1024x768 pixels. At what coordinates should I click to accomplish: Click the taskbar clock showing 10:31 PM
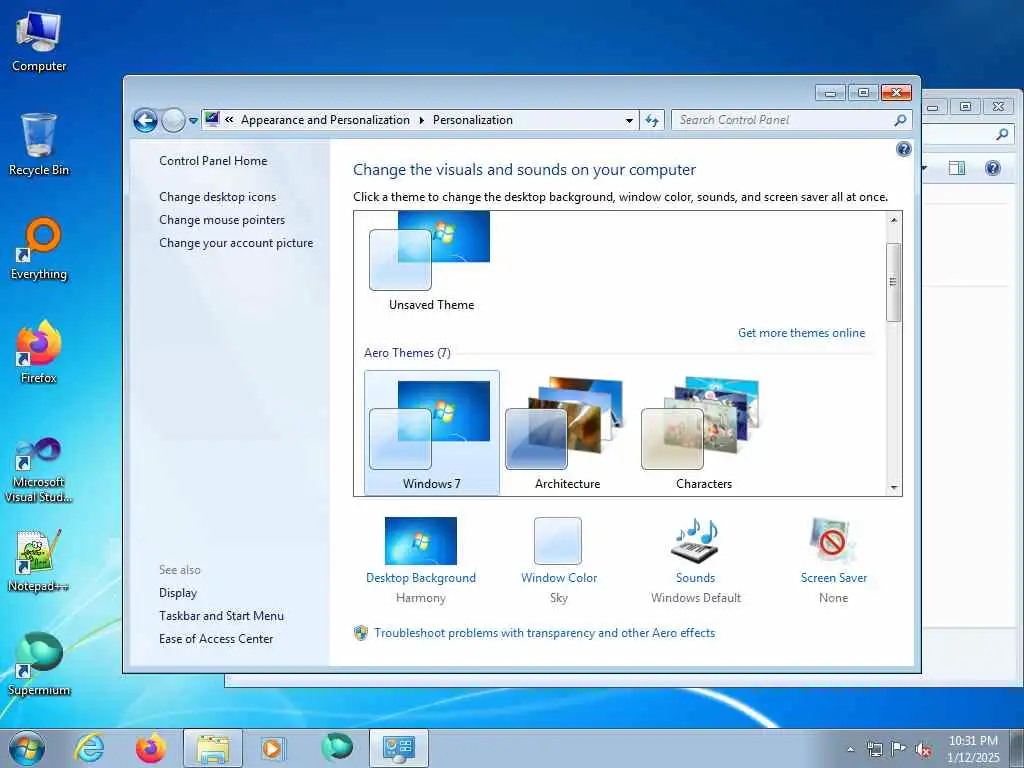tap(973, 749)
